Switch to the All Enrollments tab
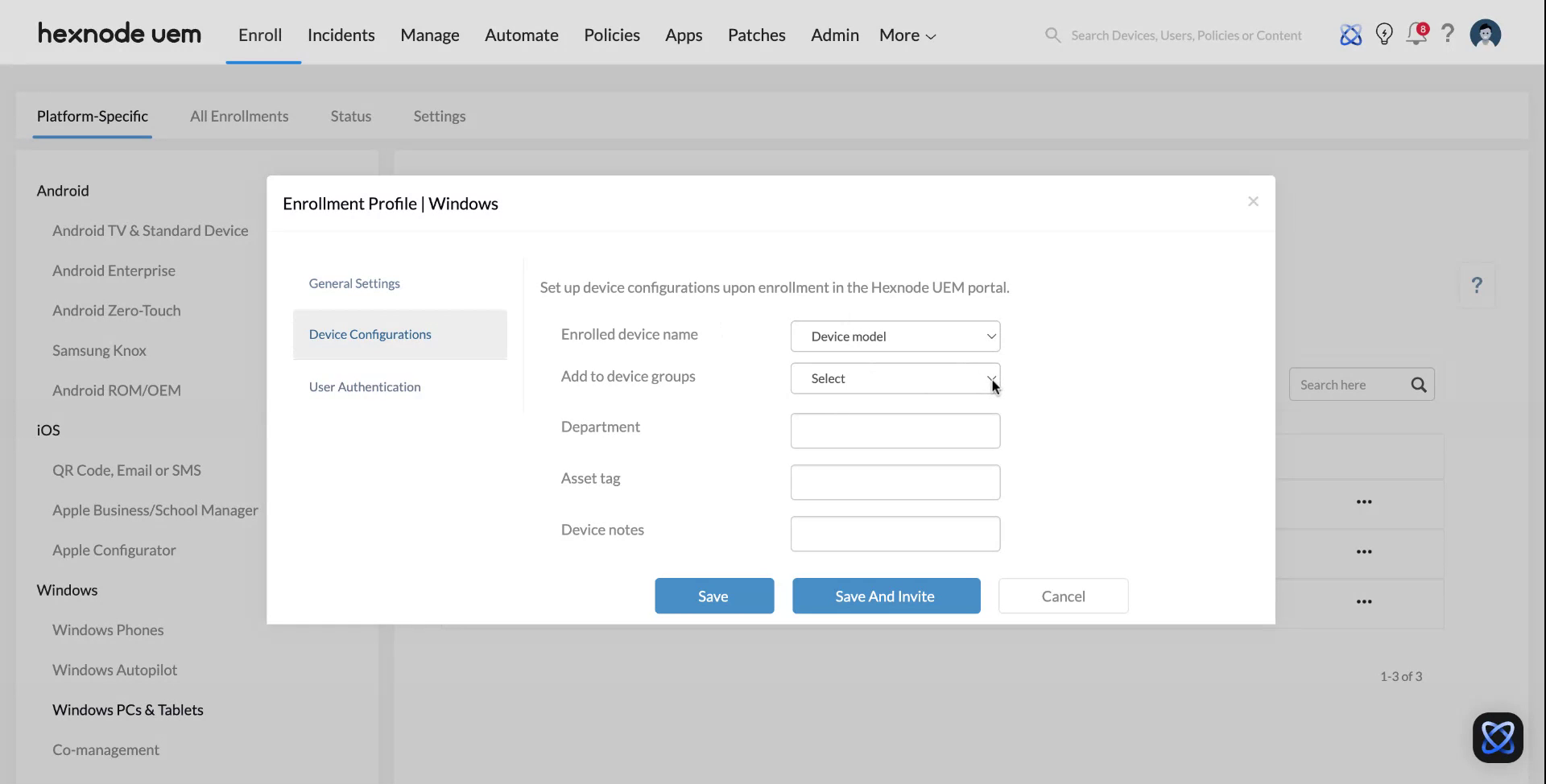The image size is (1546, 784). (x=239, y=116)
